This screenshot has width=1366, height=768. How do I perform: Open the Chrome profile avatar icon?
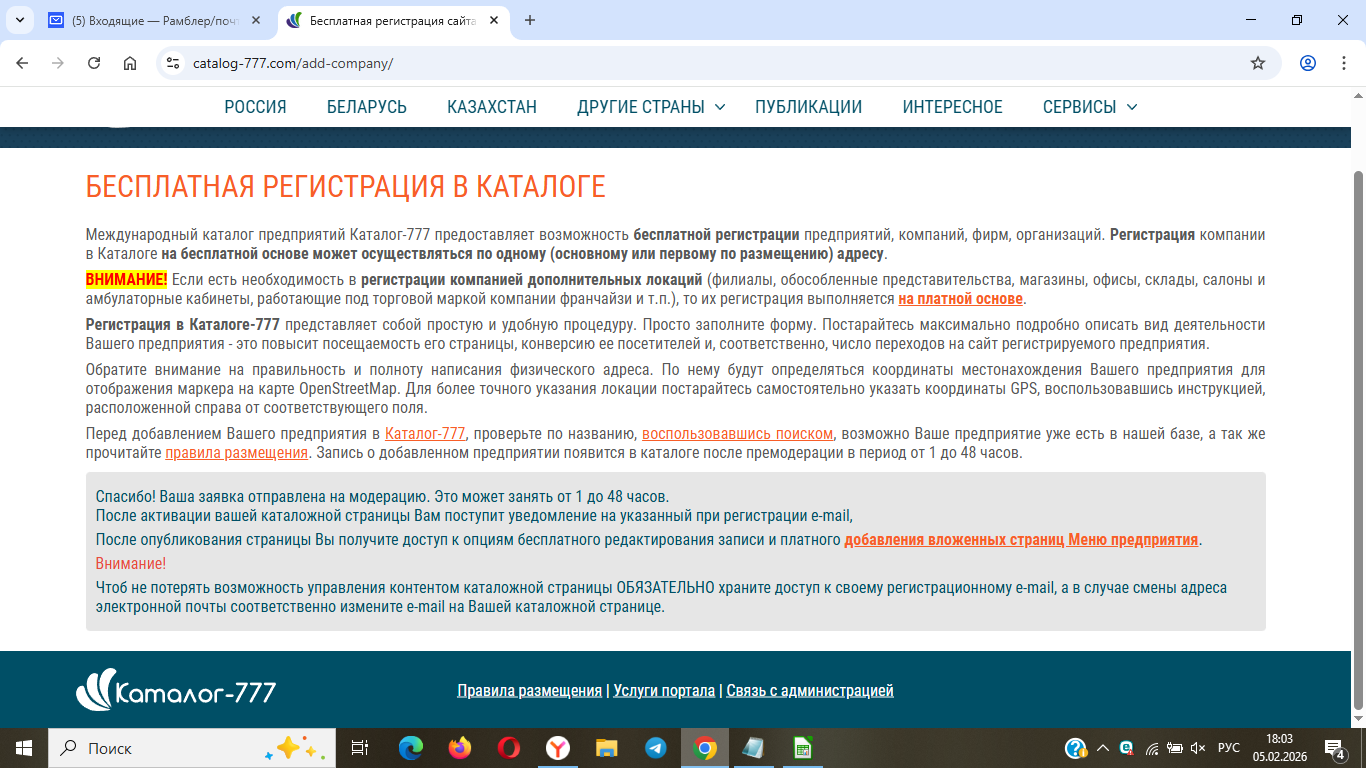tap(1308, 63)
